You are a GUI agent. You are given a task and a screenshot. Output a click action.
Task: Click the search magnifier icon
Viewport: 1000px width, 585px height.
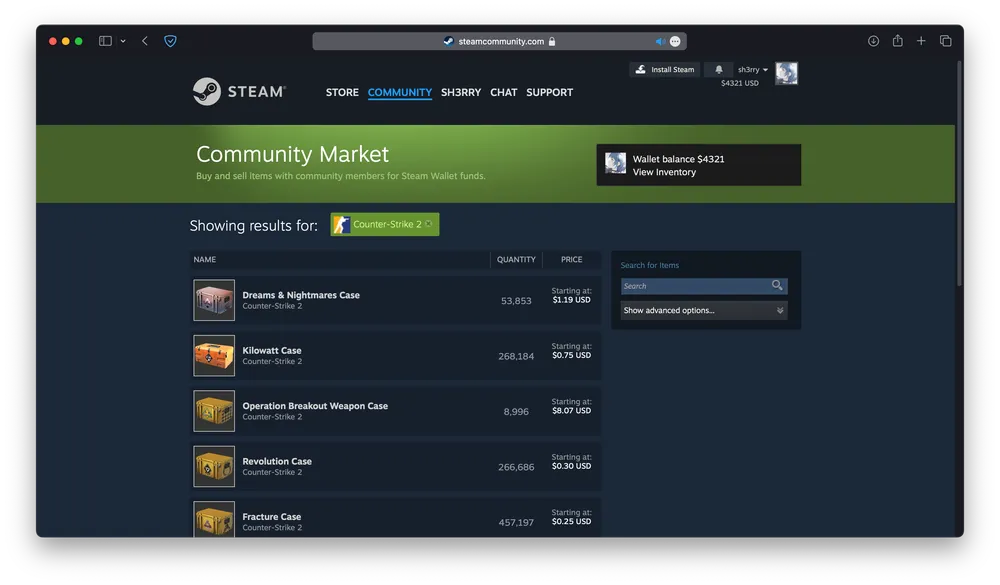pos(777,285)
